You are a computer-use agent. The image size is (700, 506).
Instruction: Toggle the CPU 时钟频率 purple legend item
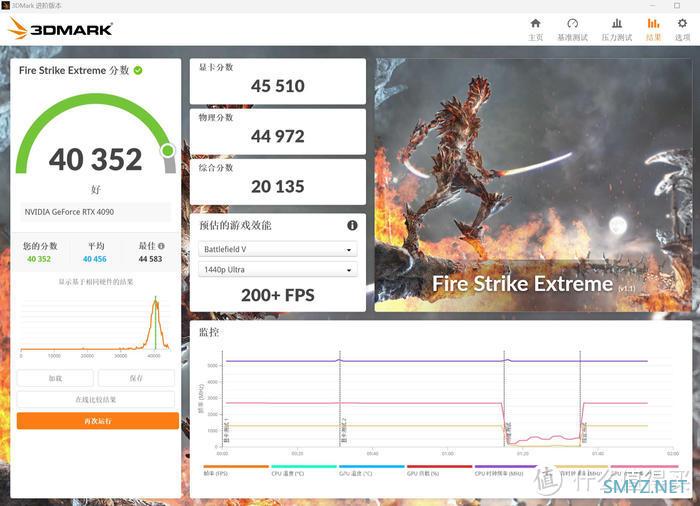pos(506,470)
